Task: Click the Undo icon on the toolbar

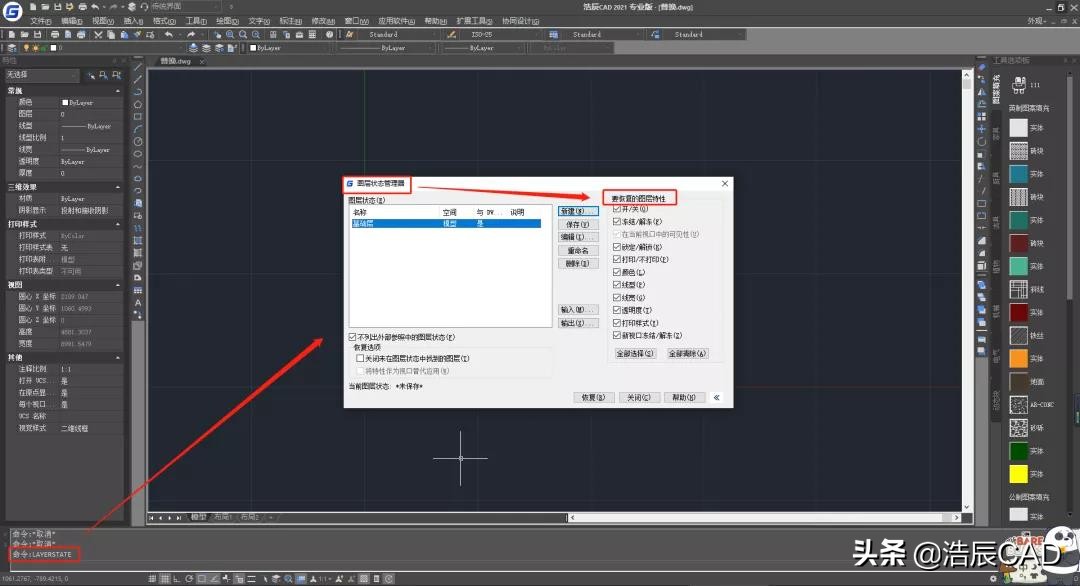Action: click(x=169, y=34)
